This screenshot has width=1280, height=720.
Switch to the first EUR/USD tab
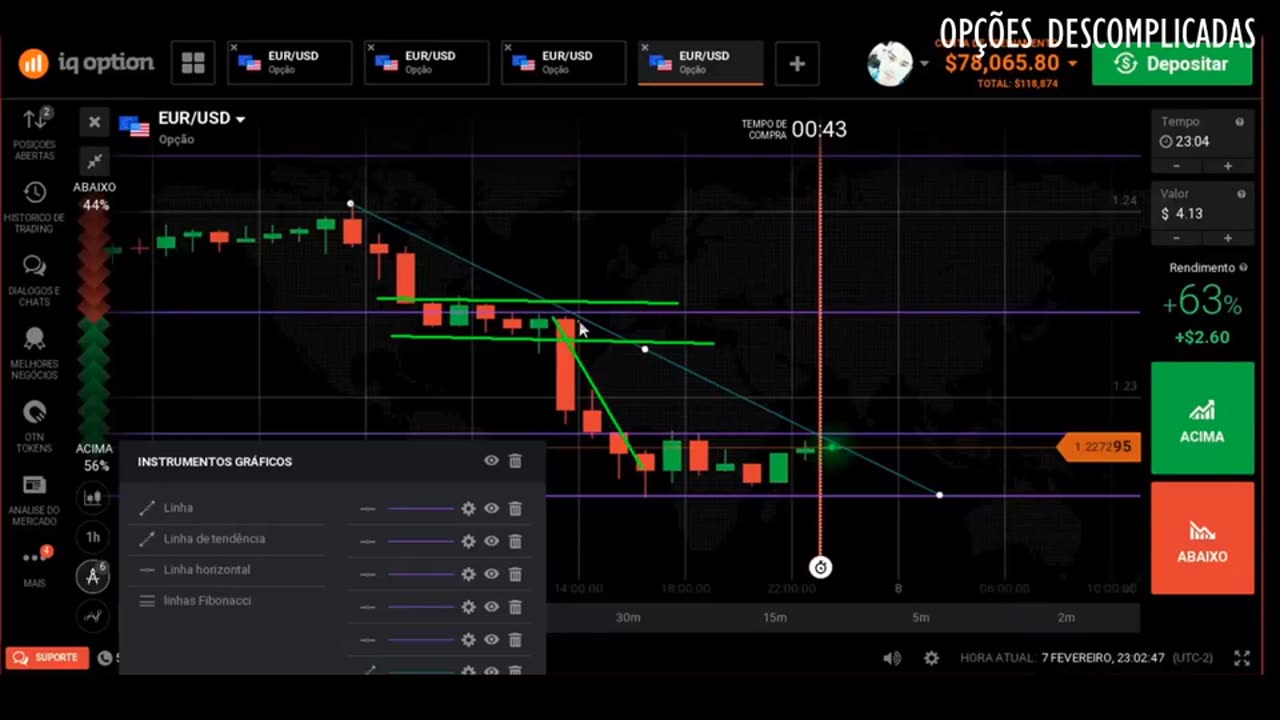pos(290,63)
